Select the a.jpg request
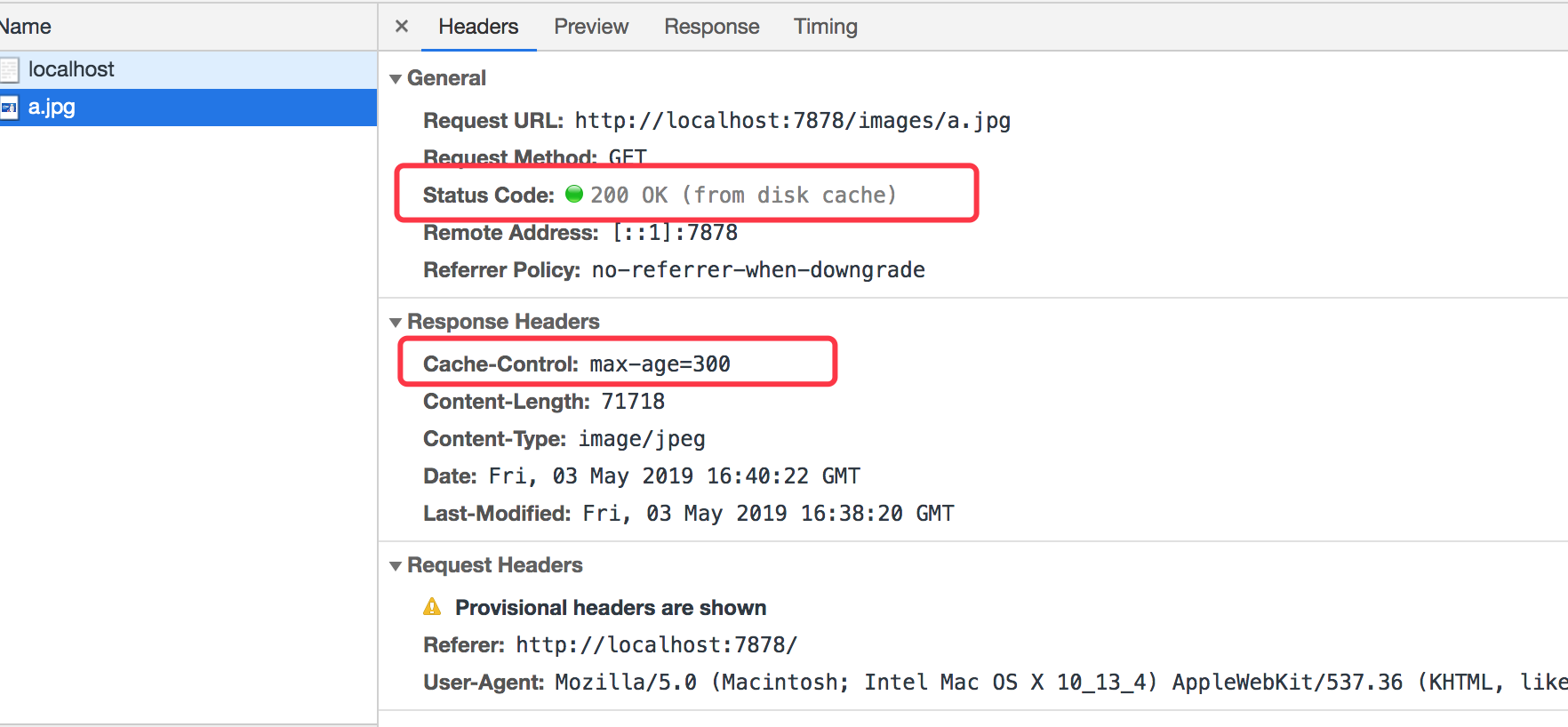The image size is (1568, 727). pos(52,108)
